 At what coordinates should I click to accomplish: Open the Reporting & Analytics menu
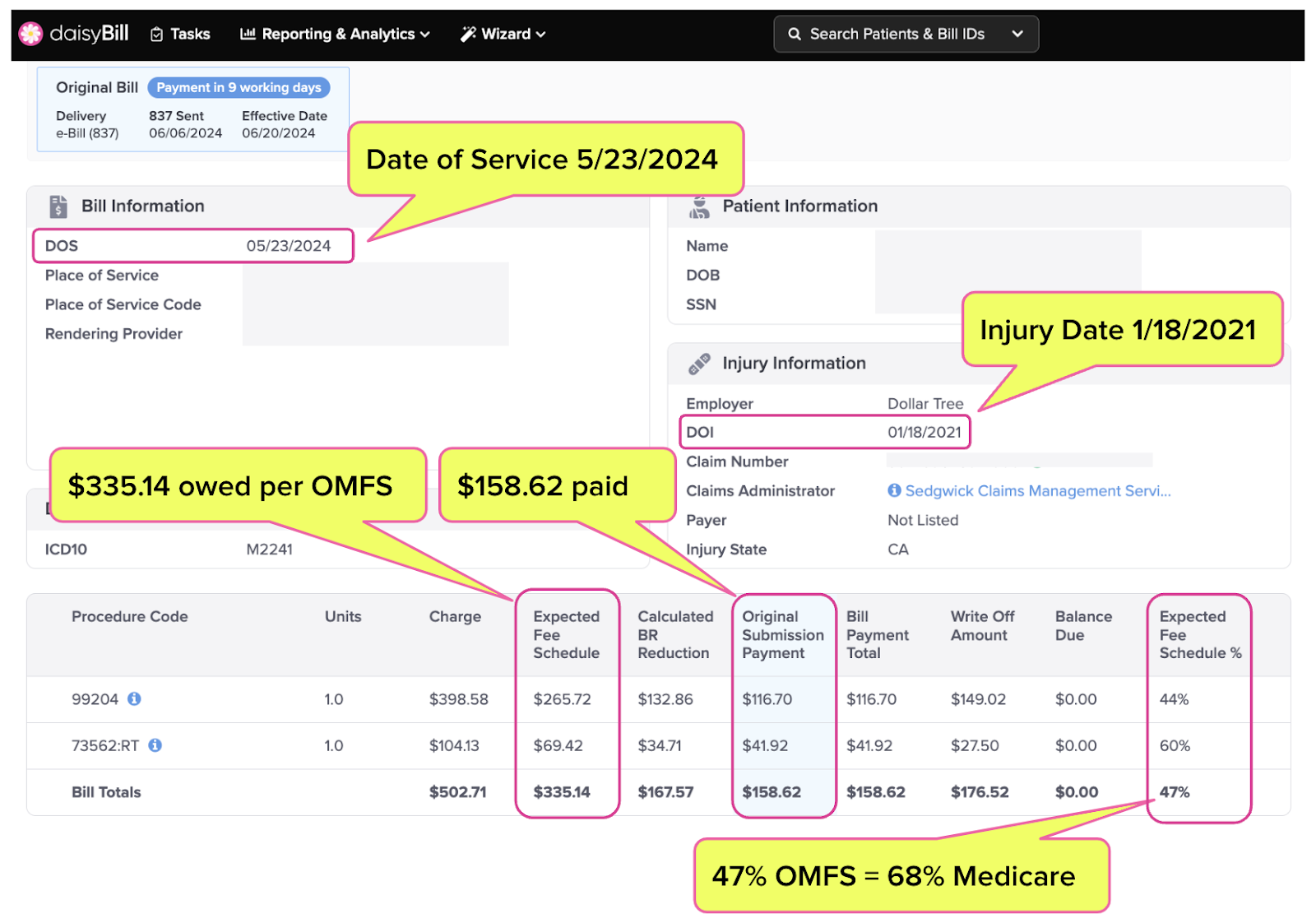(335, 34)
